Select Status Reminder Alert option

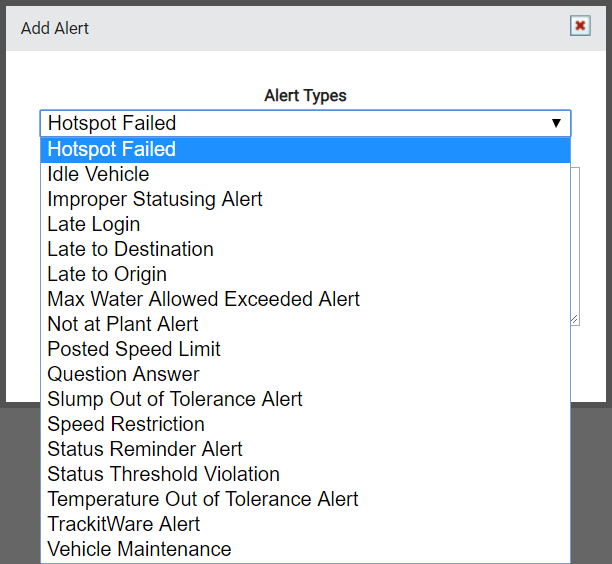coord(305,449)
